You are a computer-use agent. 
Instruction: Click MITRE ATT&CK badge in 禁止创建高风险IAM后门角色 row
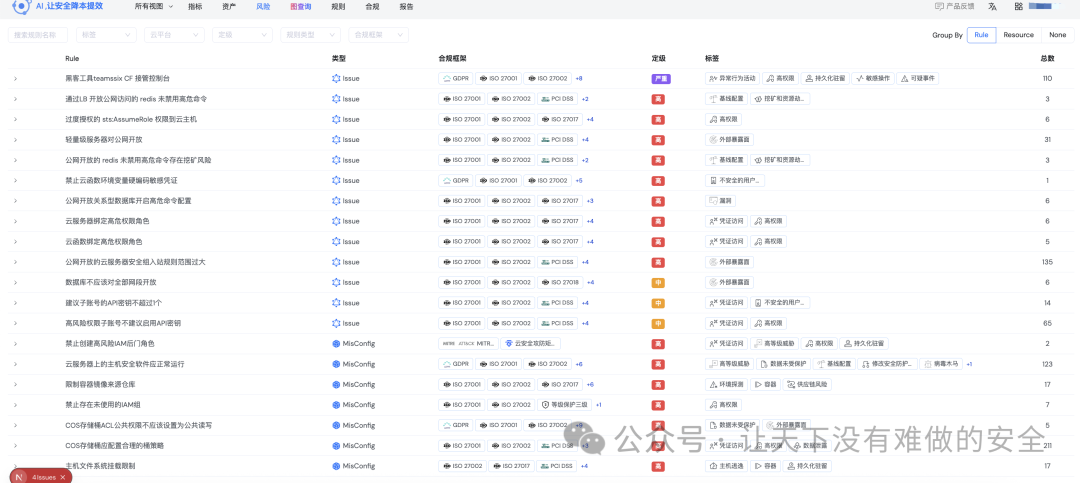pos(468,343)
